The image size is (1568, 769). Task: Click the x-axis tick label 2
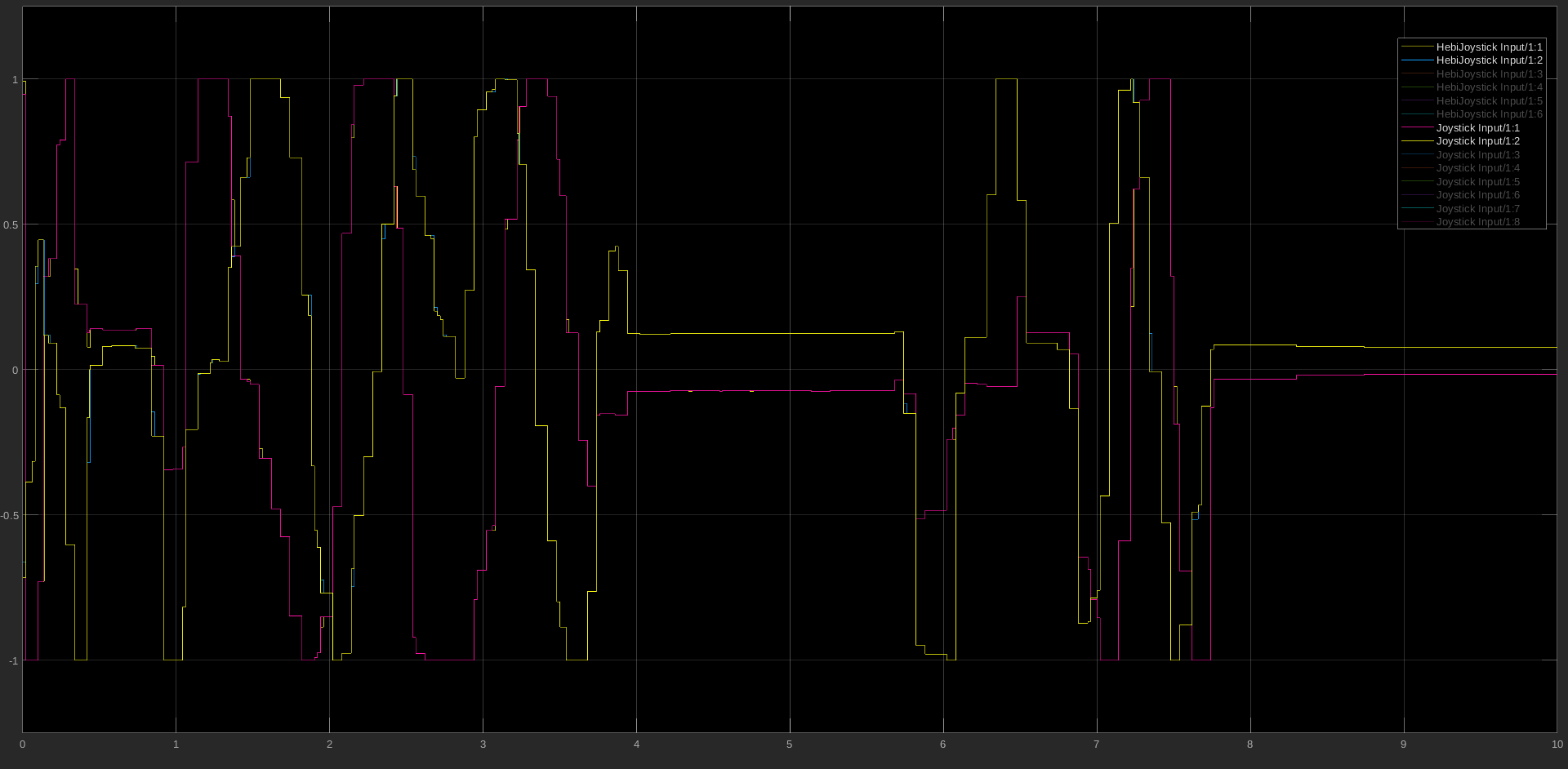(x=329, y=745)
